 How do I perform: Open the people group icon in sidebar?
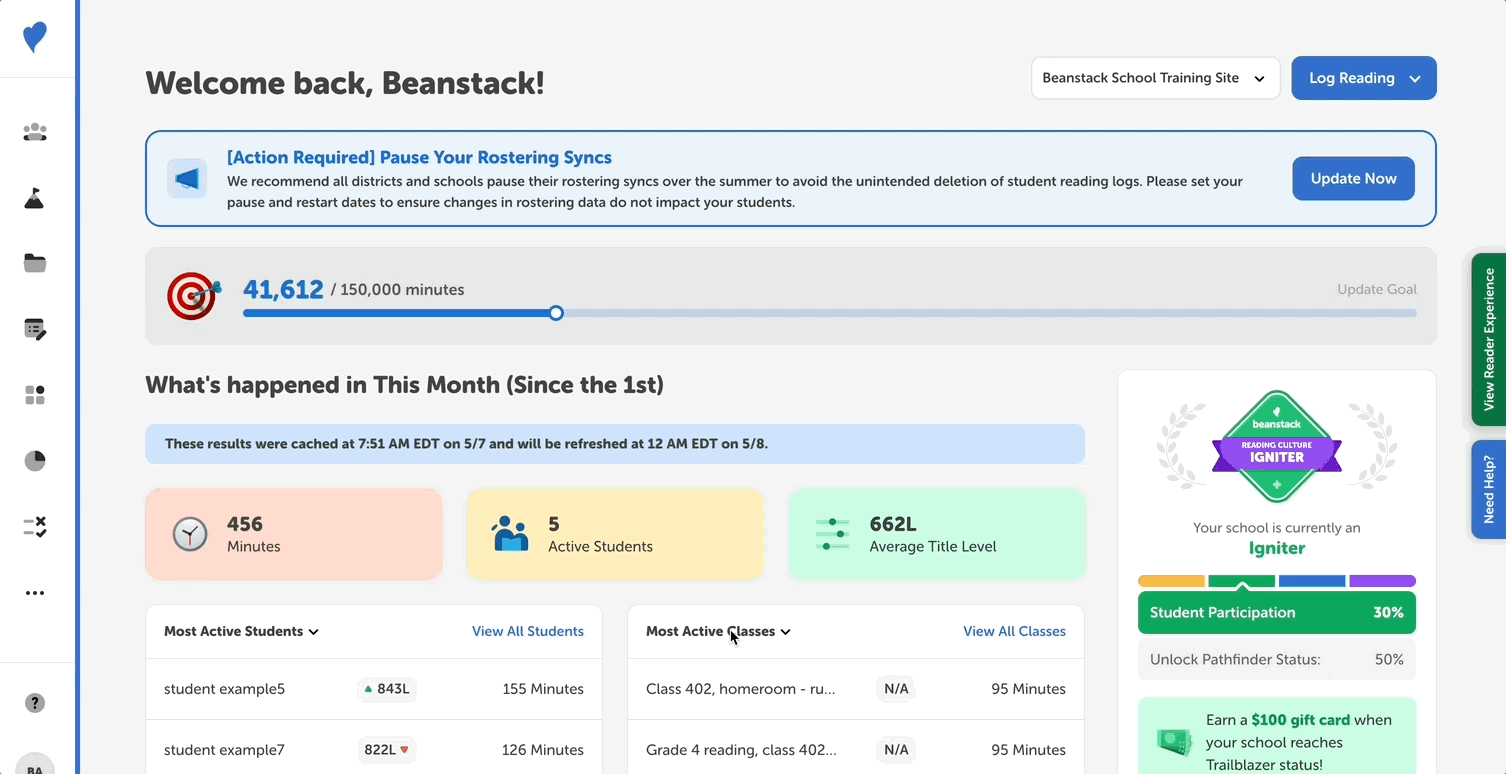(x=35, y=132)
